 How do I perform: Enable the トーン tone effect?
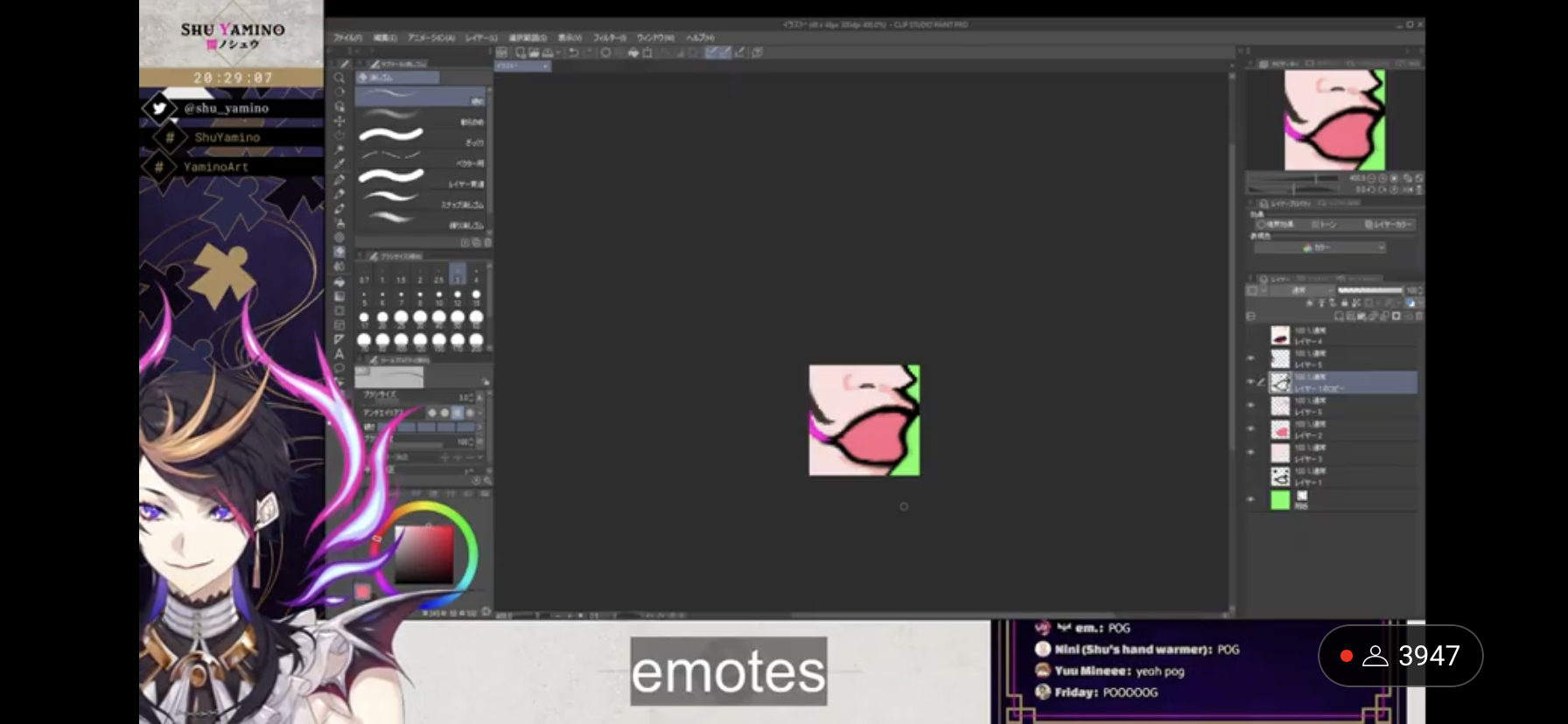point(1325,225)
